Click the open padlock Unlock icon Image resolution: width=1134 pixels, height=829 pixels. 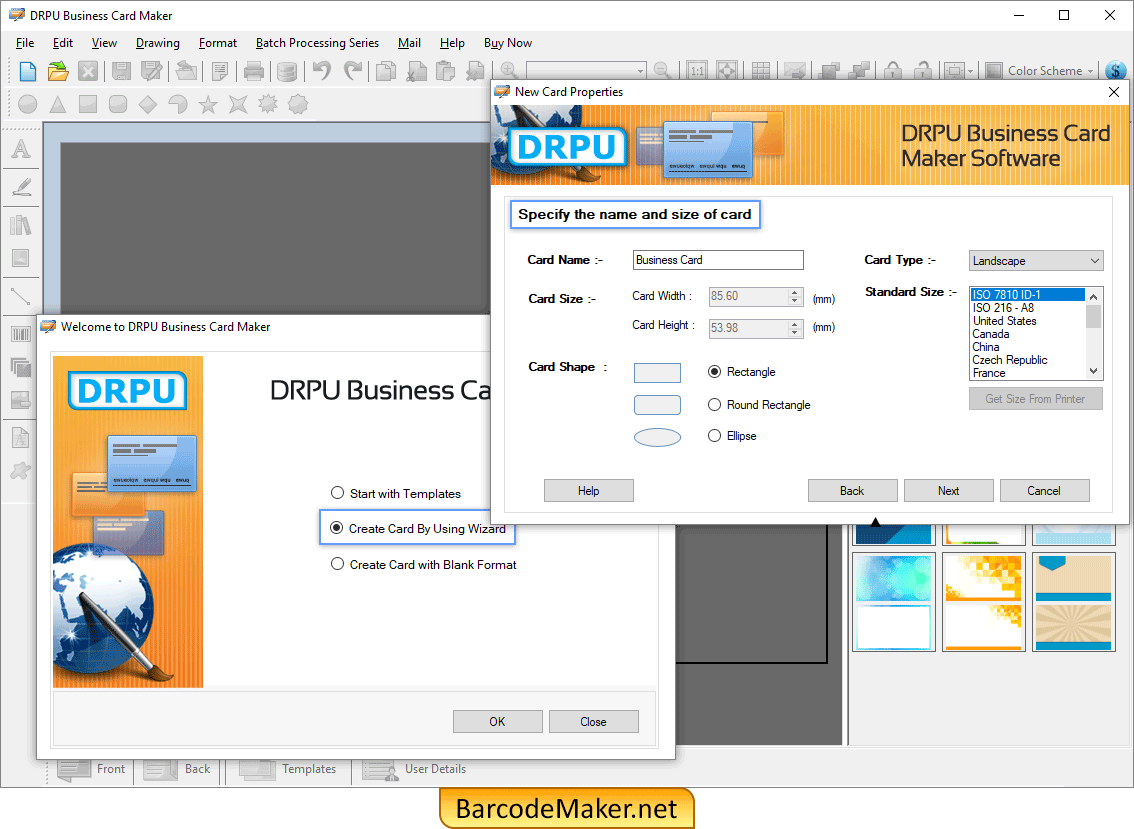923,71
